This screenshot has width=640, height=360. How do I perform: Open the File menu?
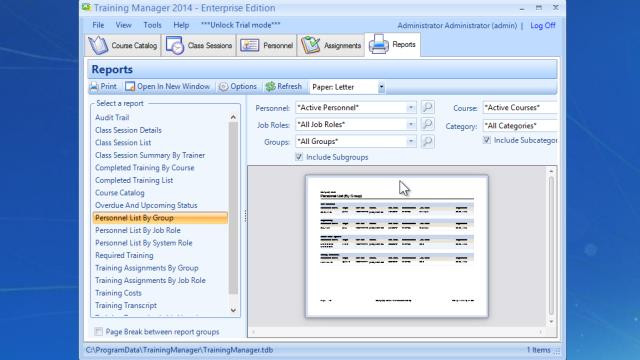[98, 25]
